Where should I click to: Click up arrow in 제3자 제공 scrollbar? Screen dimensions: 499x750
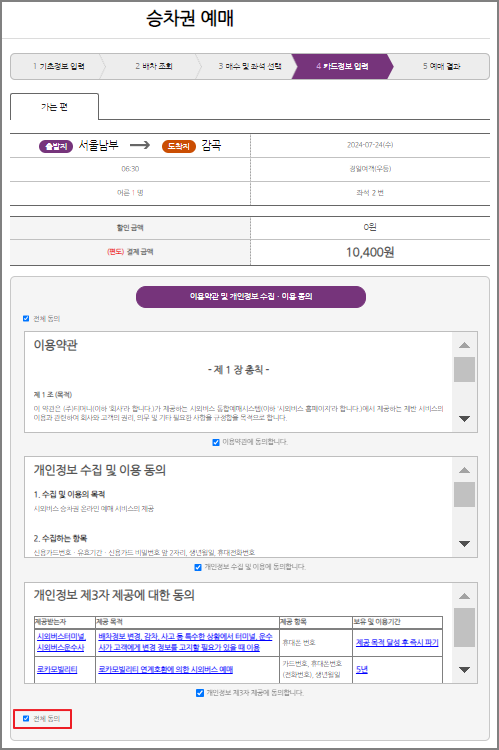[464, 596]
